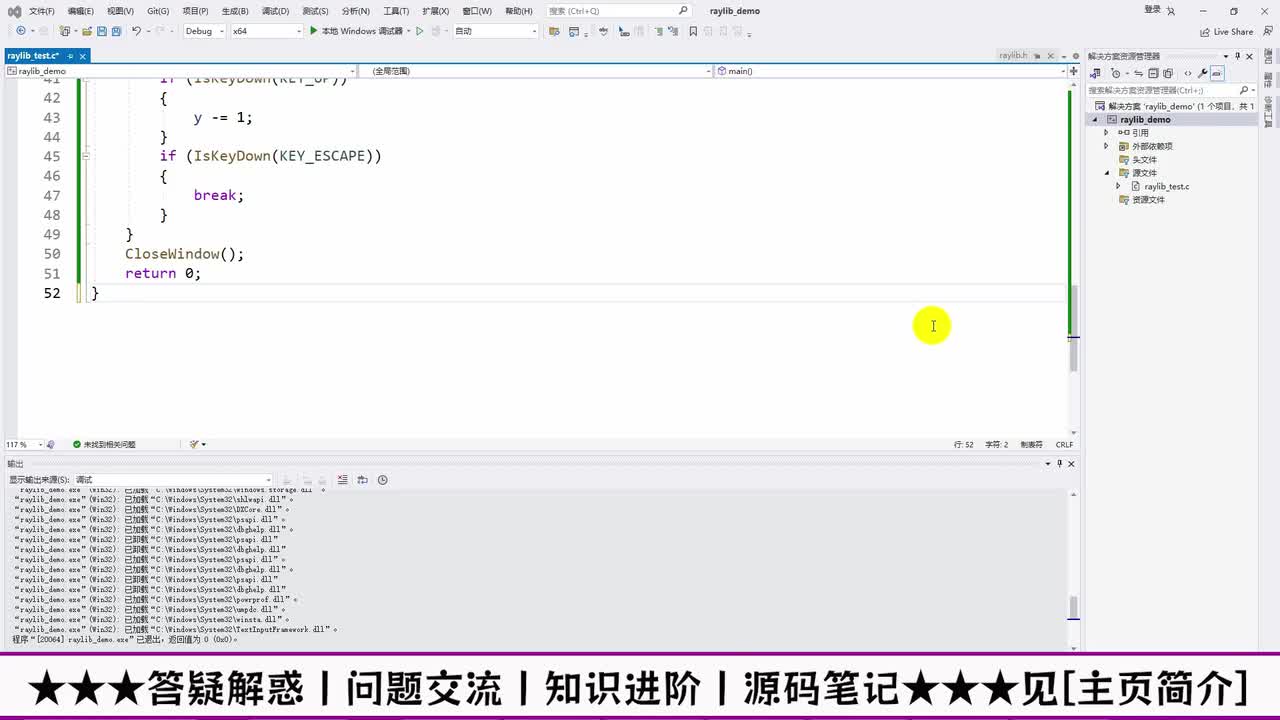
Task: Collapse IsKeyDown(KEY_ESCAPE) code block on line 45
Action: [85, 156]
